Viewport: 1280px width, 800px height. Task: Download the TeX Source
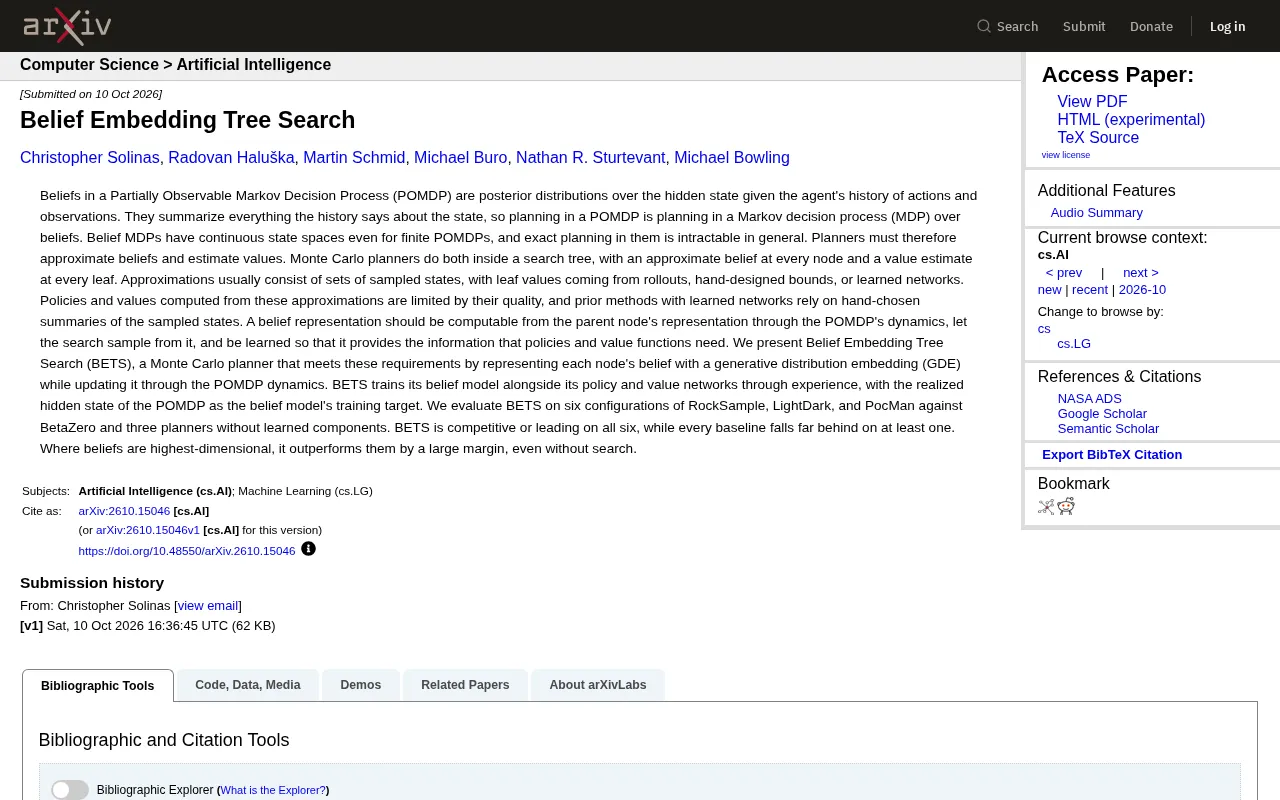pos(1098,138)
